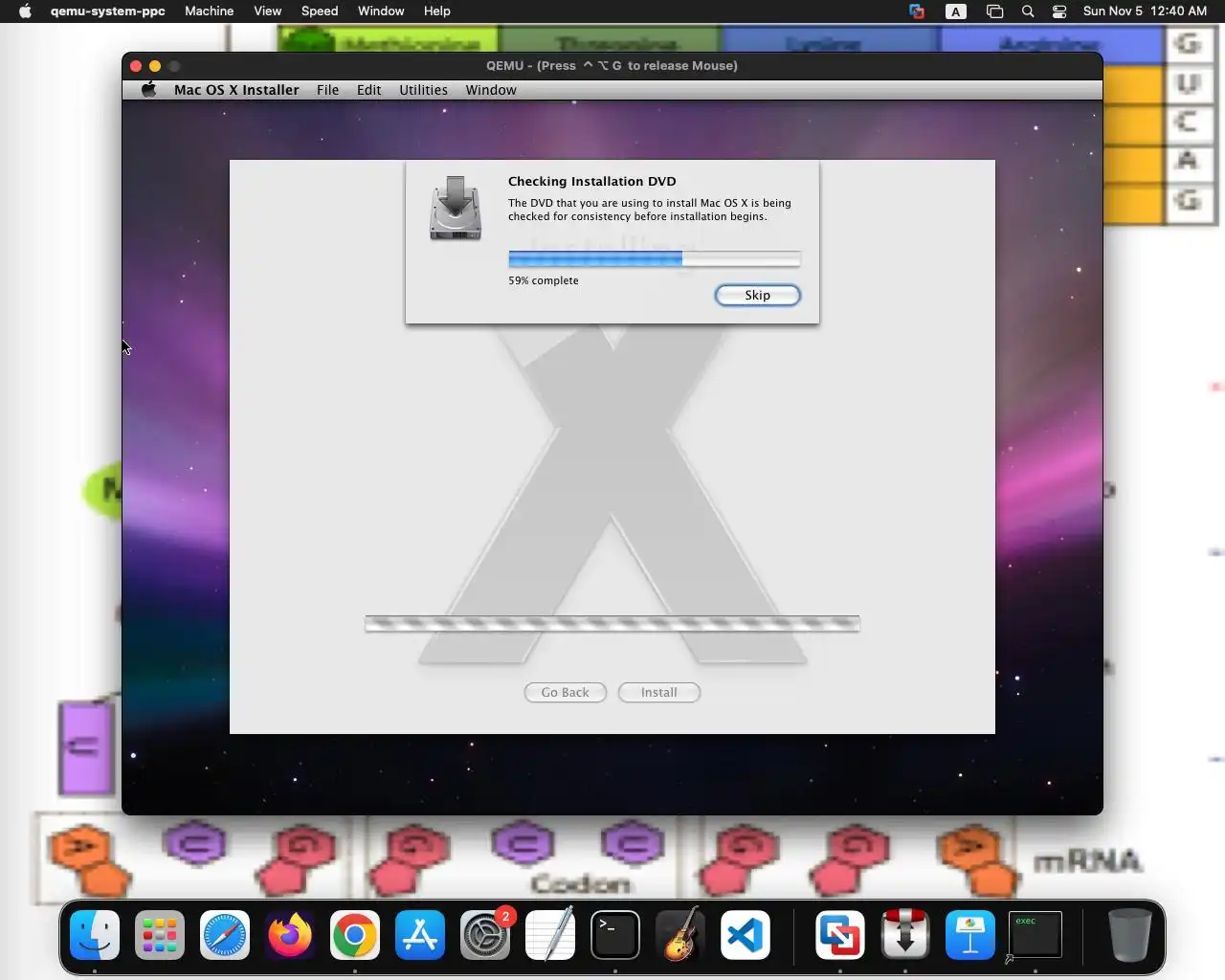1225x980 pixels.
Task: Open the guest File menu
Action: [327, 90]
